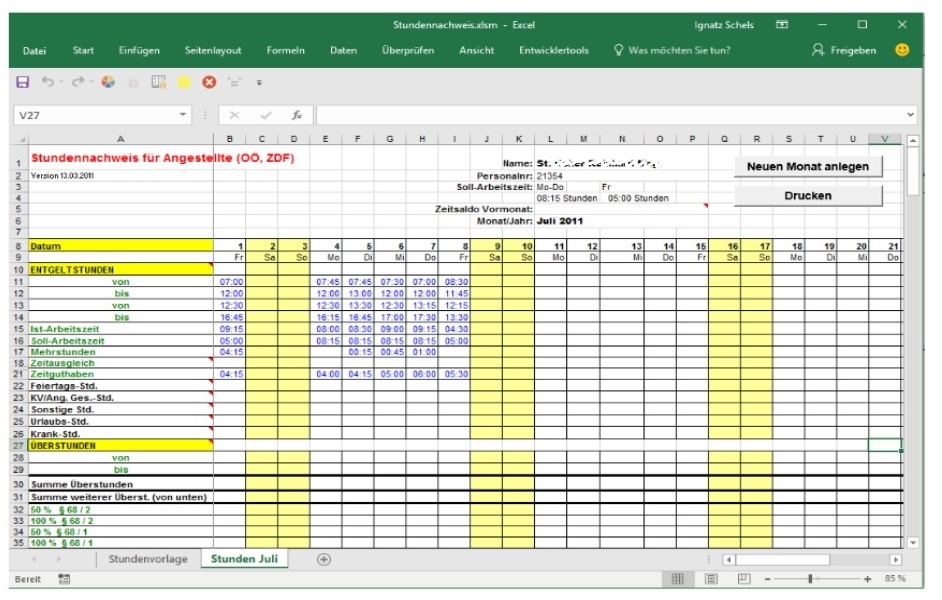Open the Undo history dropdown arrow
Screen dimensions: 942x600
click(x=61, y=82)
